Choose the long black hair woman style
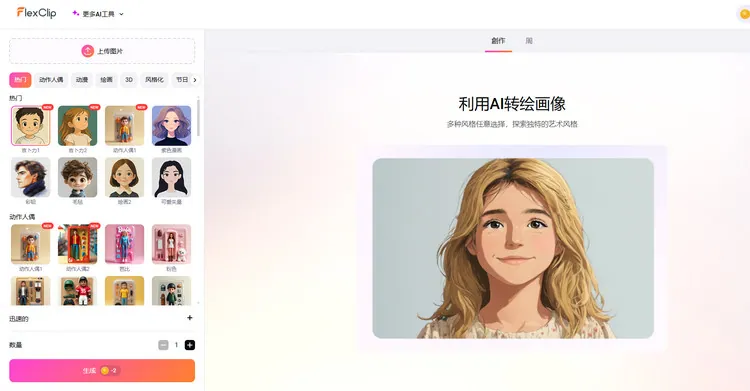 click(x=171, y=178)
